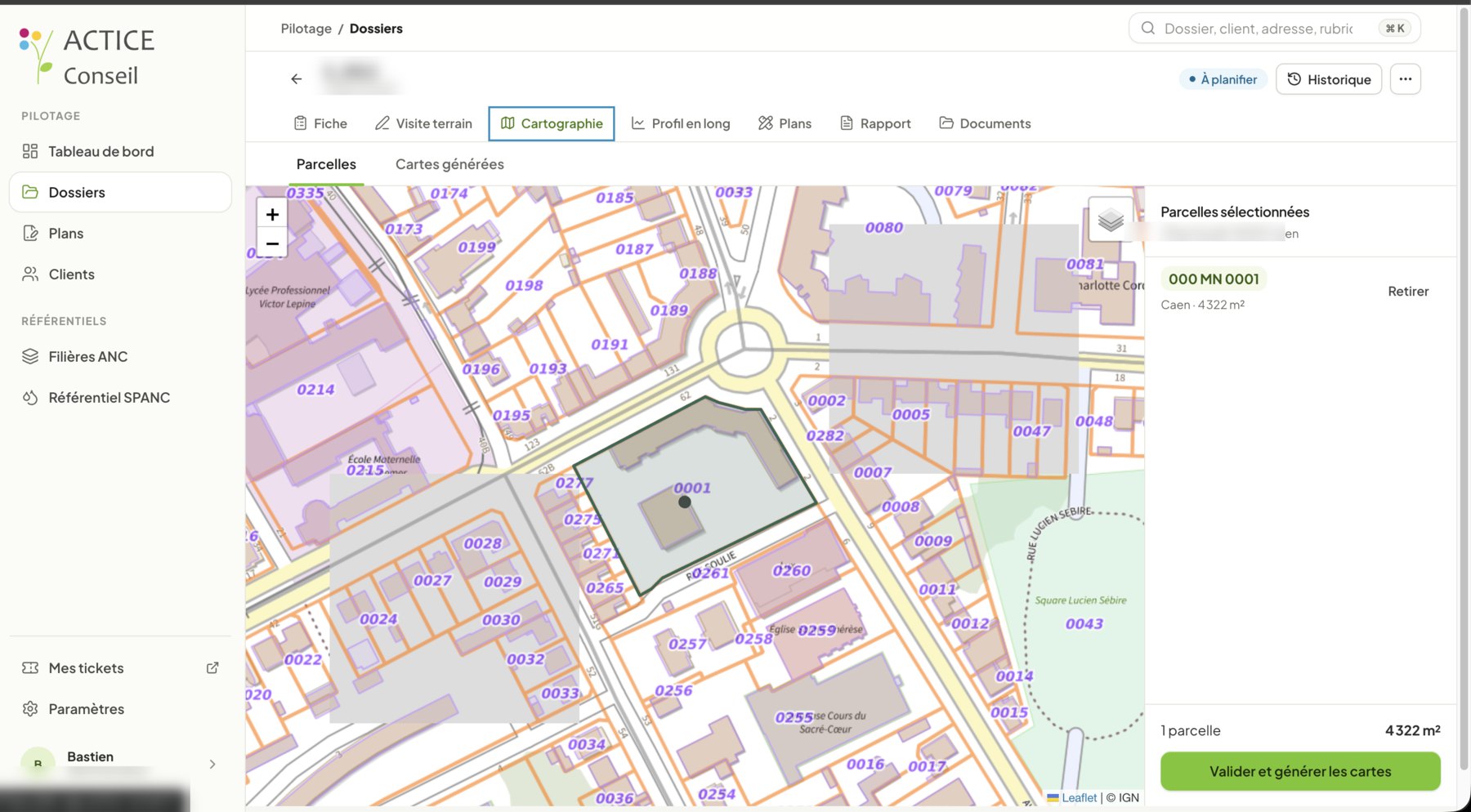Click the Clients people icon
Viewport: 1471px width, 812px height.
pyautogui.click(x=30, y=274)
